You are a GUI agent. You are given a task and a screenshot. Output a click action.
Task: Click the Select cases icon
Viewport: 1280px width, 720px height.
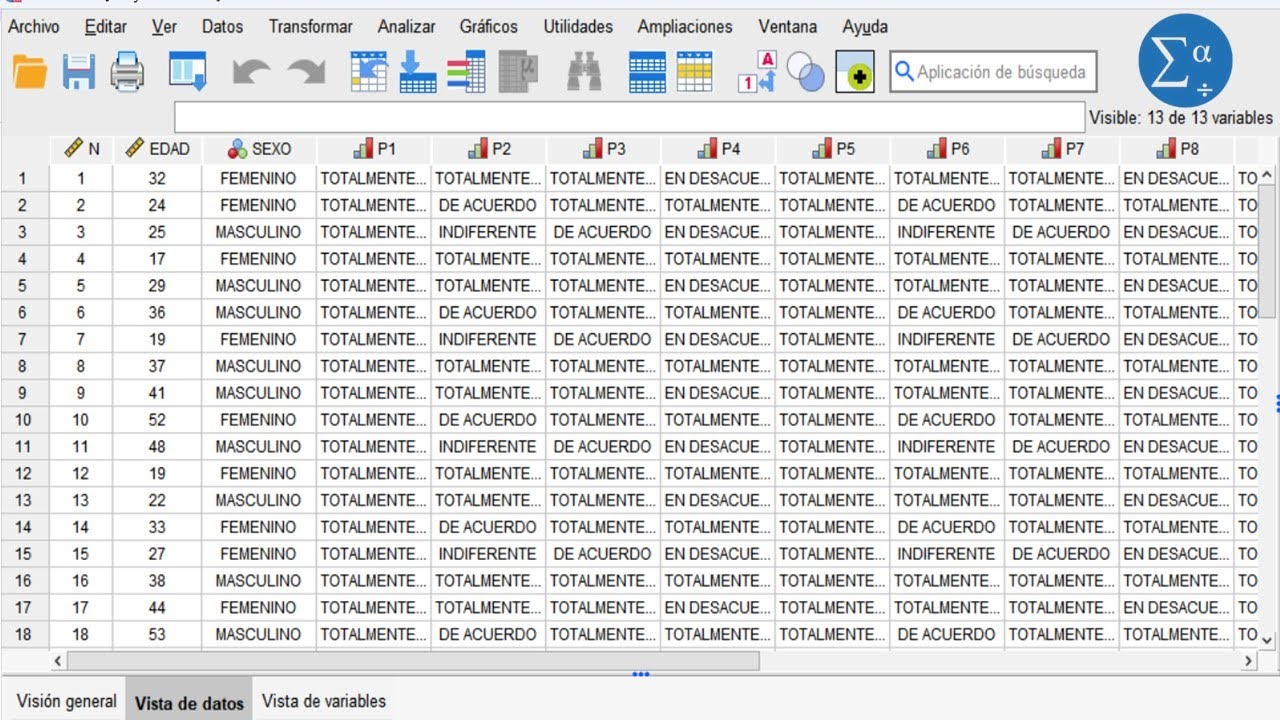(x=695, y=72)
